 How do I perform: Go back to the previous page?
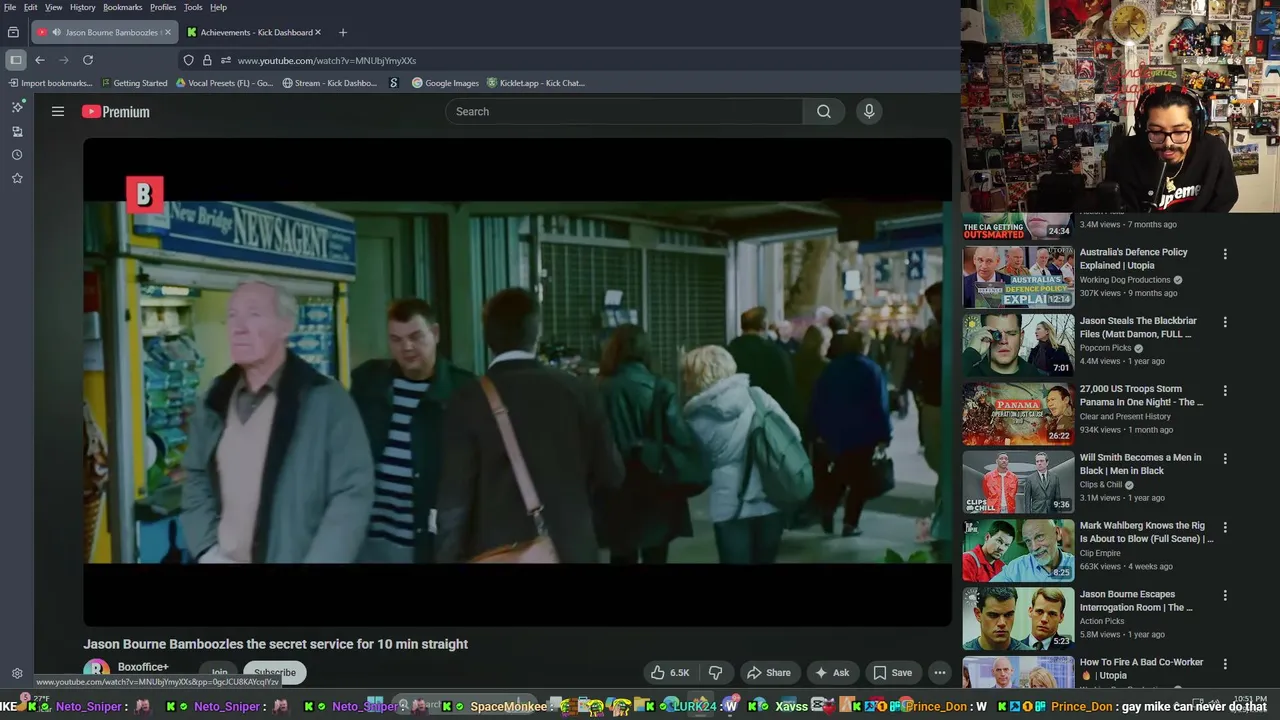point(40,60)
